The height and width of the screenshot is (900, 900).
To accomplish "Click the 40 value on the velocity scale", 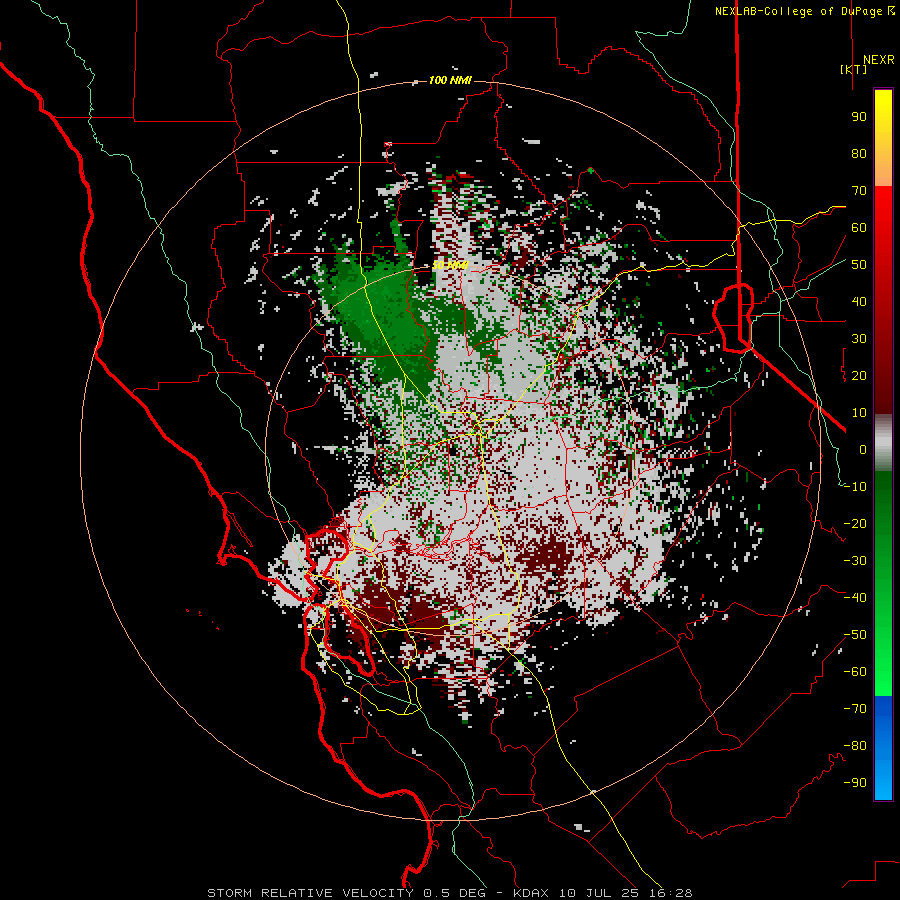I will tap(859, 302).
